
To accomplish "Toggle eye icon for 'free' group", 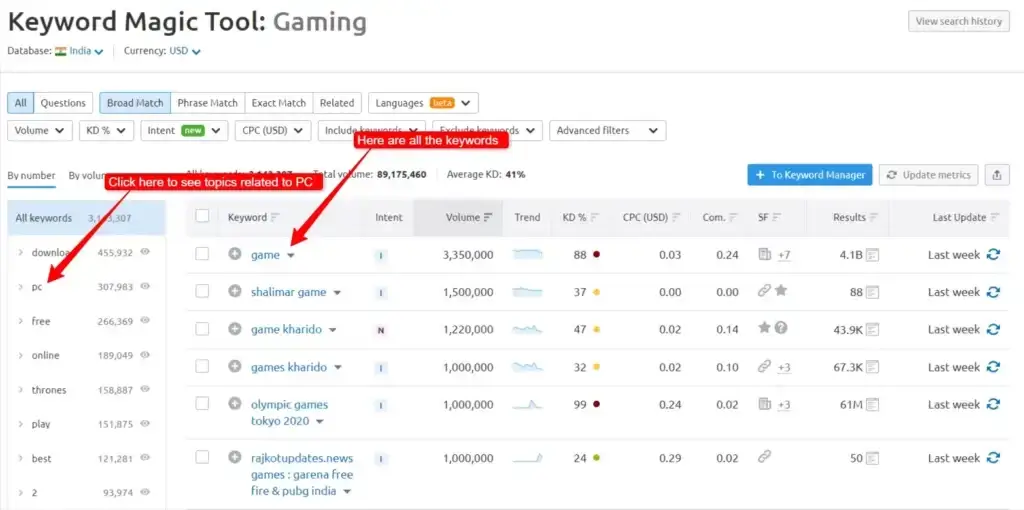I will pos(145,321).
